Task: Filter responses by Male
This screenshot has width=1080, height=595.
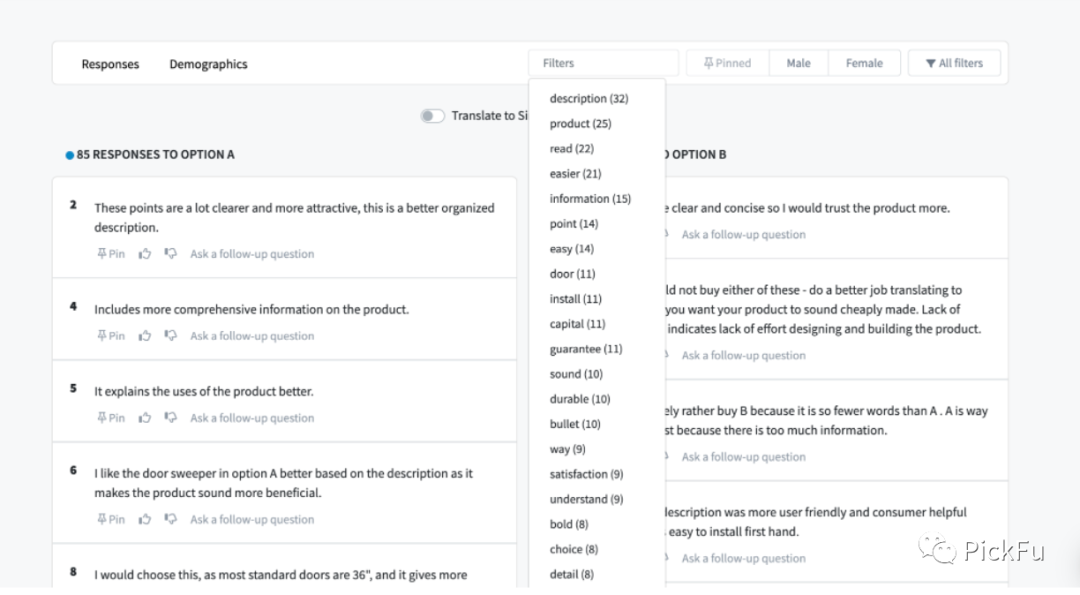Action: coord(798,63)
